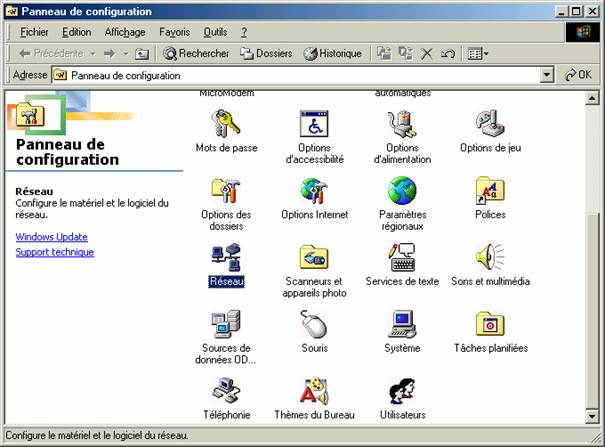
Task: Click the Copy To toolbar icon
Action: click(x=406, y=53)
